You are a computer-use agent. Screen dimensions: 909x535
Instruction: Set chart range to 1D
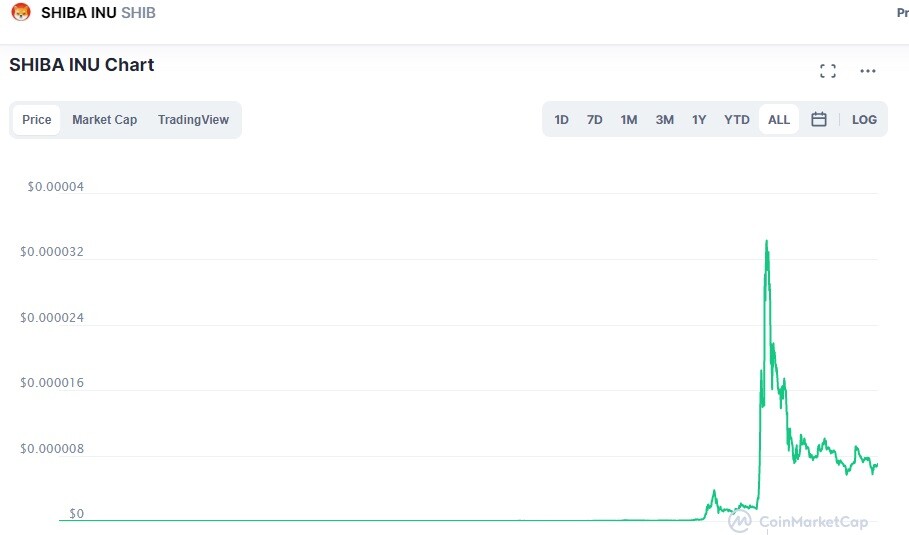click(x=561, y=119)
